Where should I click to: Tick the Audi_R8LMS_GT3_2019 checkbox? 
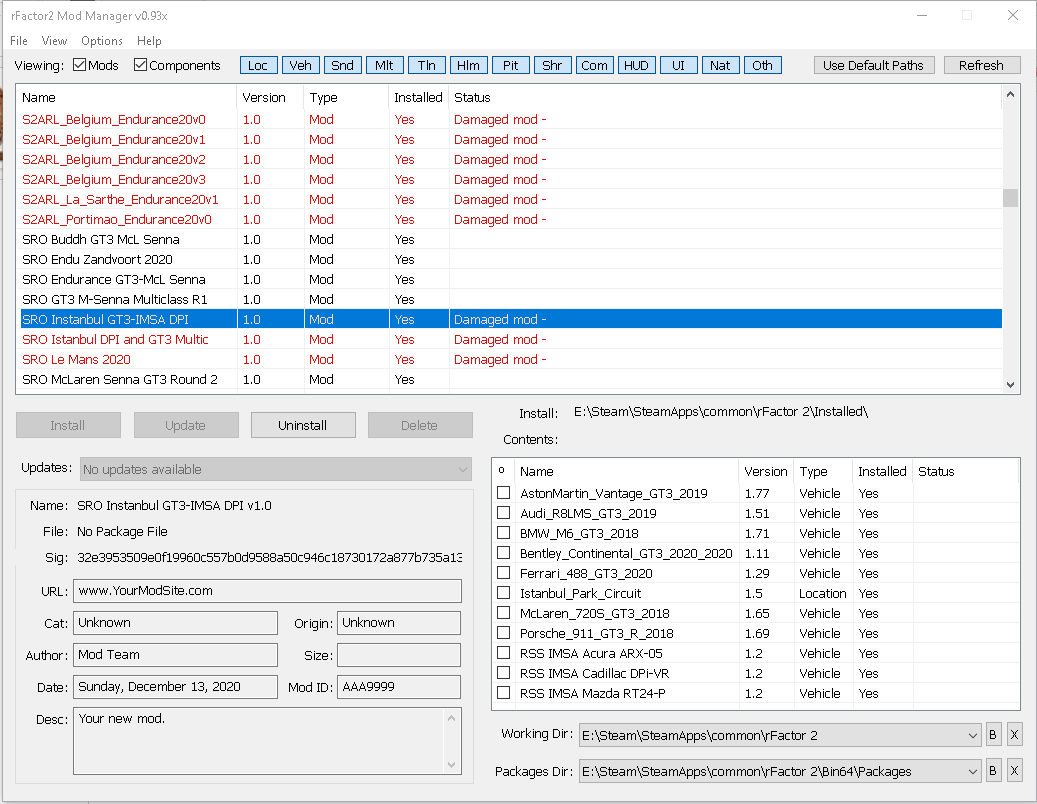(x=503, y=512)
